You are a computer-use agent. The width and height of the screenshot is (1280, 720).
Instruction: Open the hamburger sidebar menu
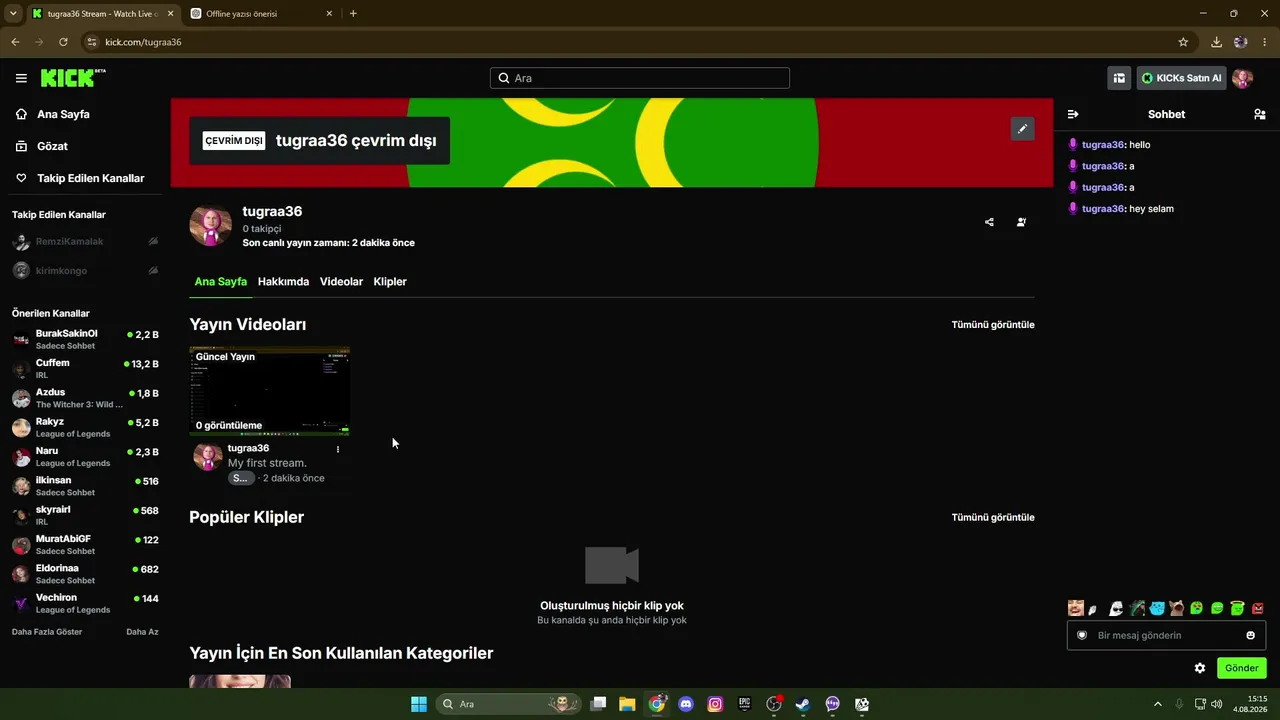tap(21, 78)
